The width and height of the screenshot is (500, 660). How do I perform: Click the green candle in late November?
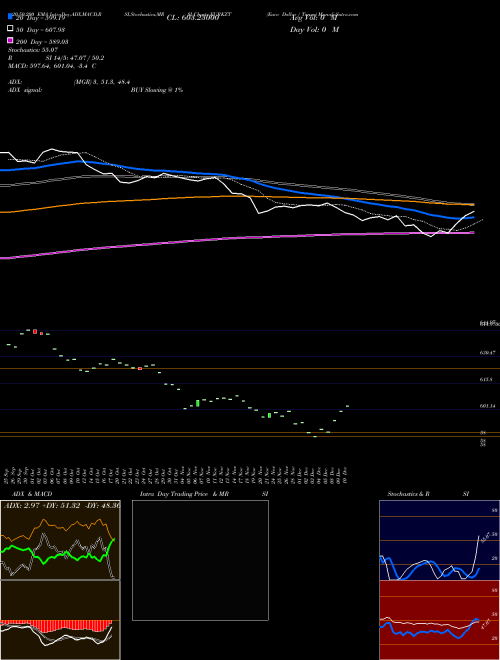pos(269,416)
